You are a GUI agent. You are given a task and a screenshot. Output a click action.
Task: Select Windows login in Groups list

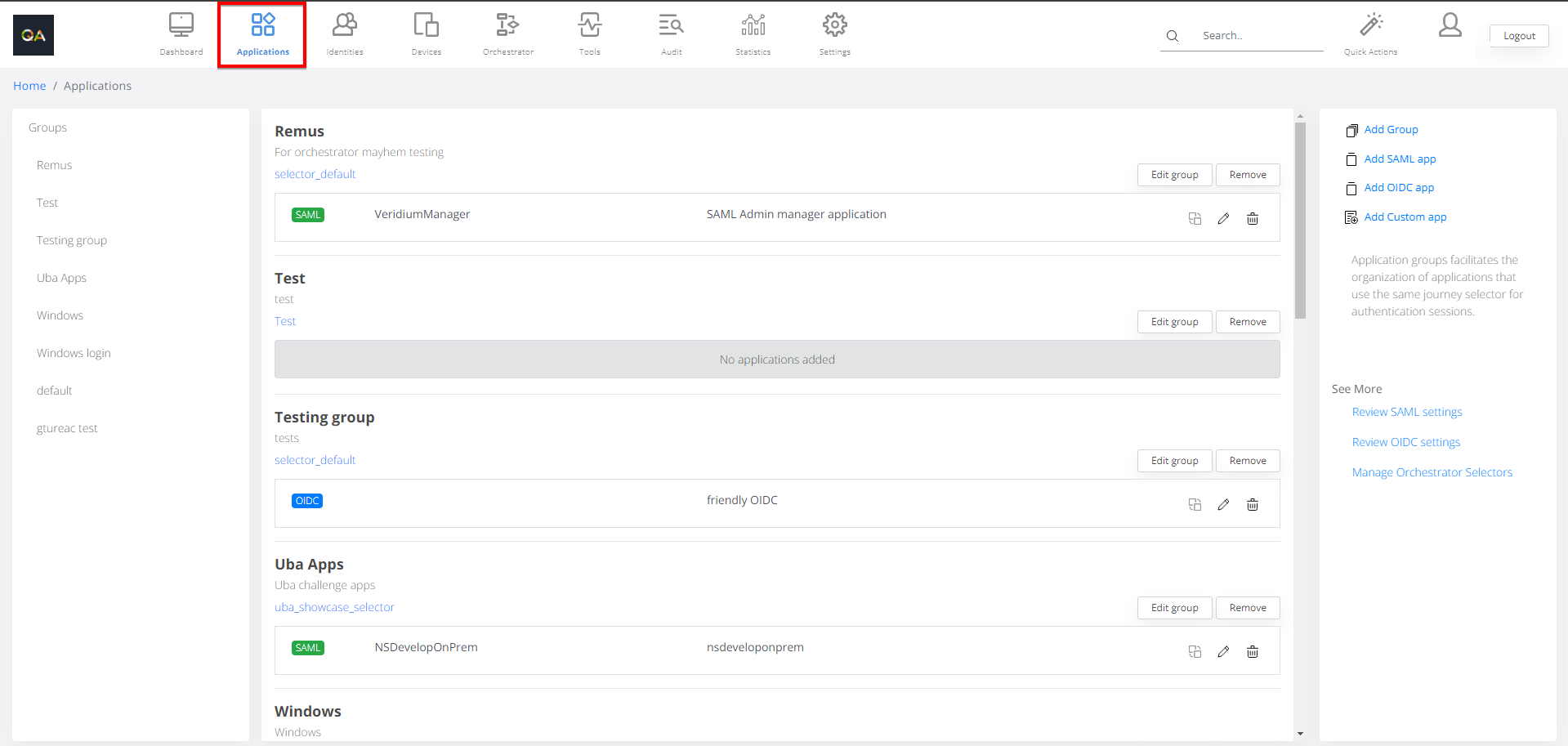(x=74, y=353)
